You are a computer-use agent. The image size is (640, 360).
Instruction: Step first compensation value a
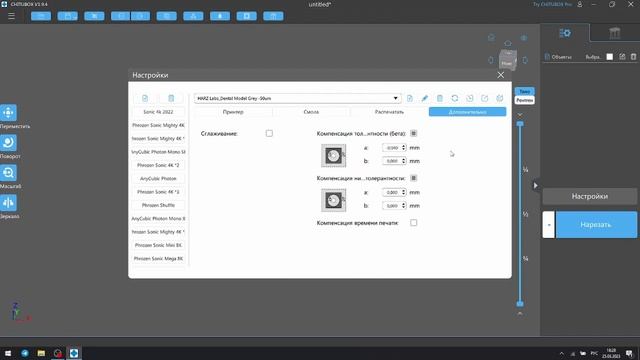(404, 148)
